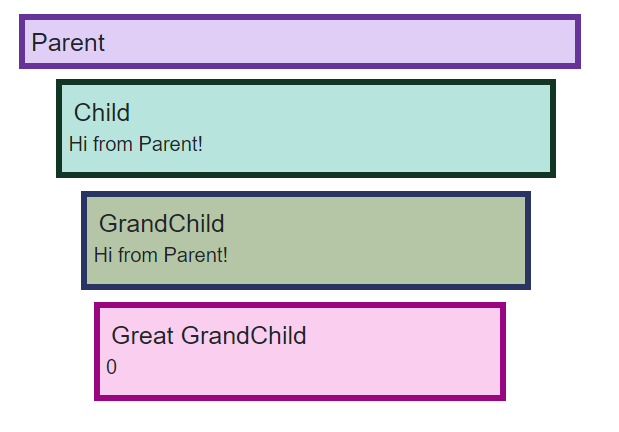The height and width of the screenshot is (432, 619).
Task: Click the purple left border of Parent box
Action: 22,42
